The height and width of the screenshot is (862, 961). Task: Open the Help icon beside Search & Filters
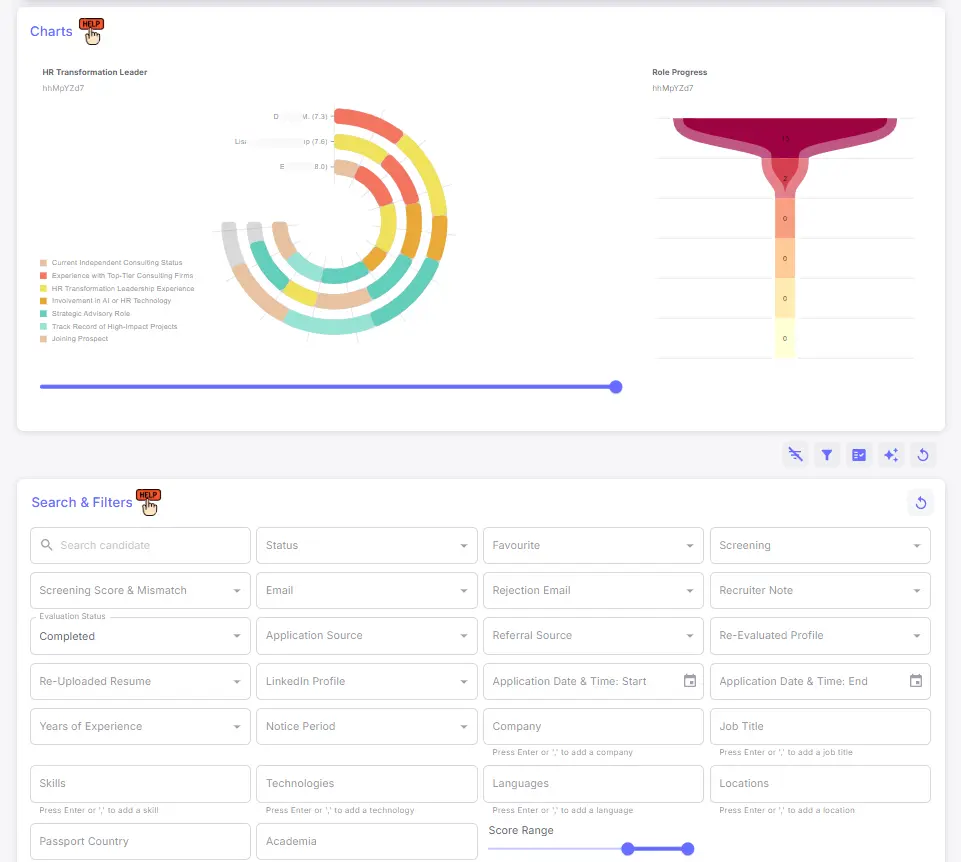tap(148, 502)
